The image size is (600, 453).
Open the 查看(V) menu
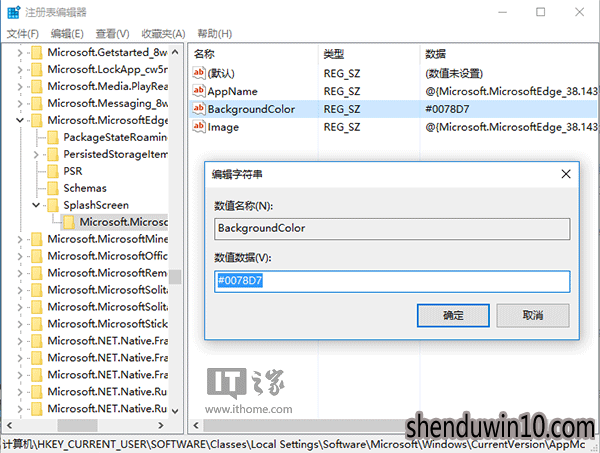(112, 34)
